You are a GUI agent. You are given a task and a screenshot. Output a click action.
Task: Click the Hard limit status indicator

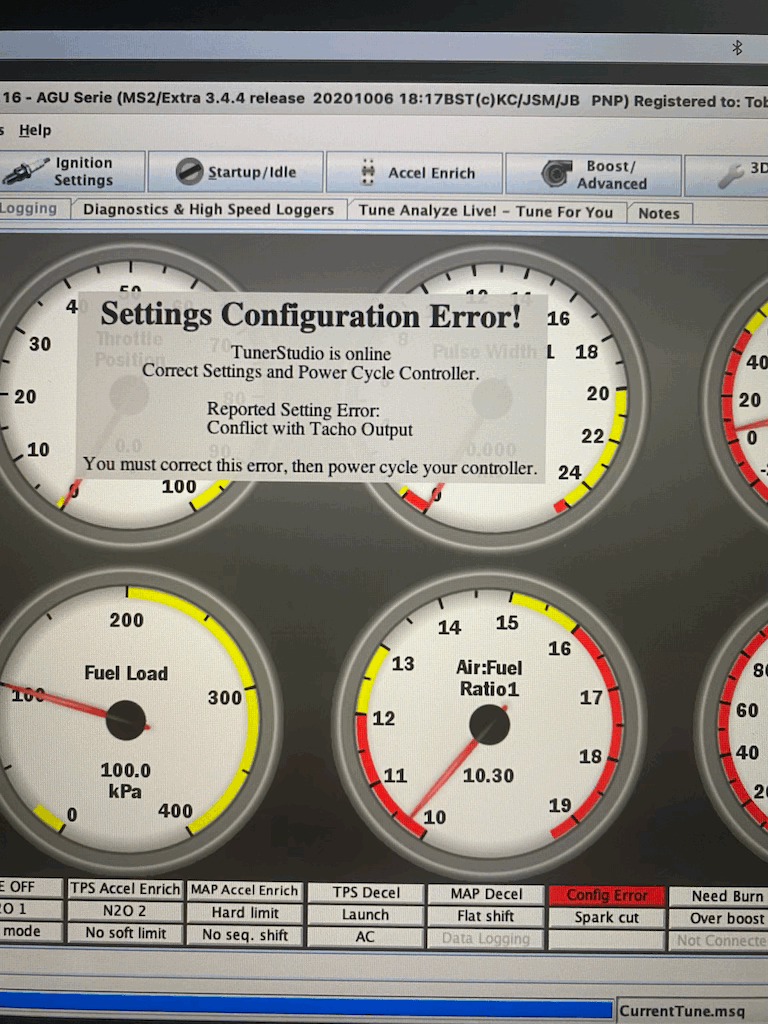coord(245,912)
